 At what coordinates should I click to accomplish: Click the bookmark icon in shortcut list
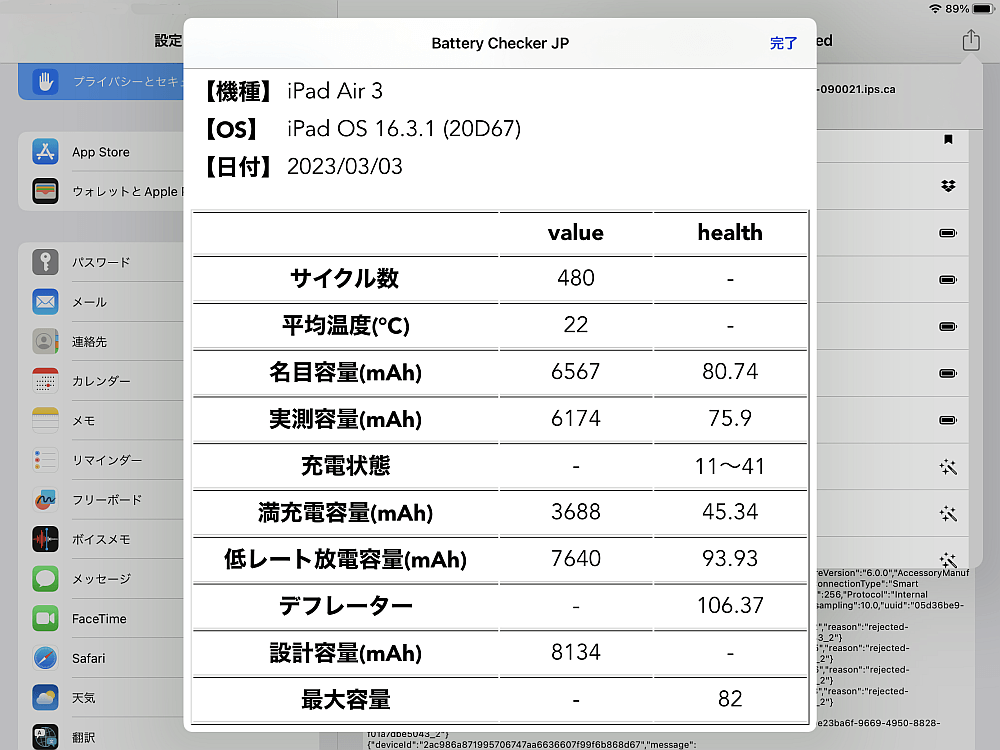(x=948, y=139)
